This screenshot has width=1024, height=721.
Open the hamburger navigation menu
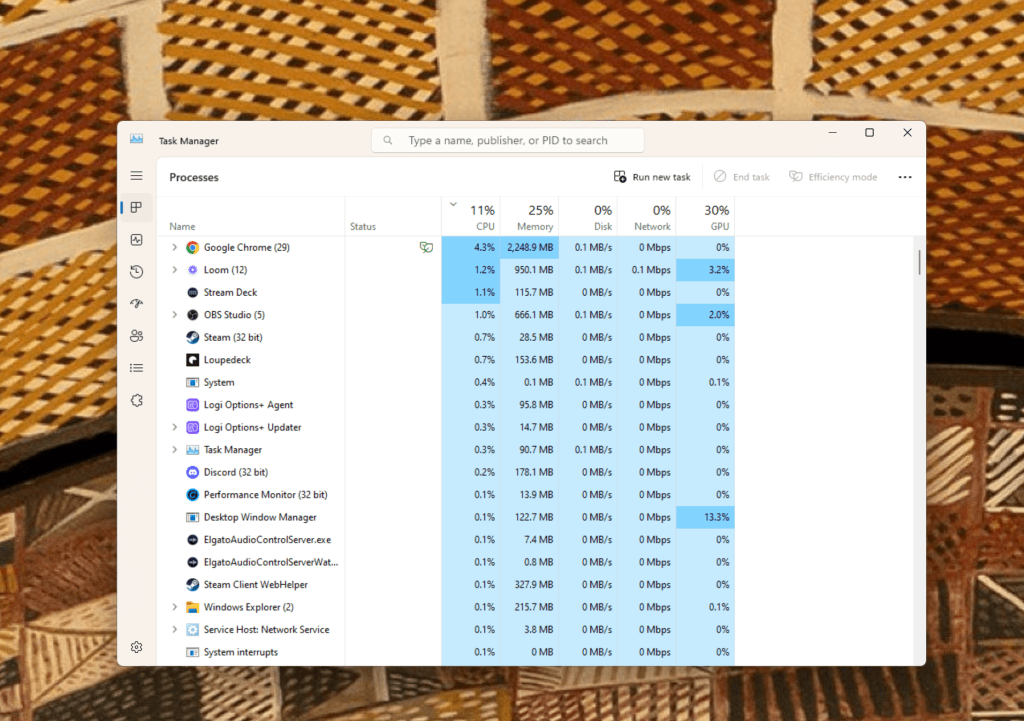[136, 176]
